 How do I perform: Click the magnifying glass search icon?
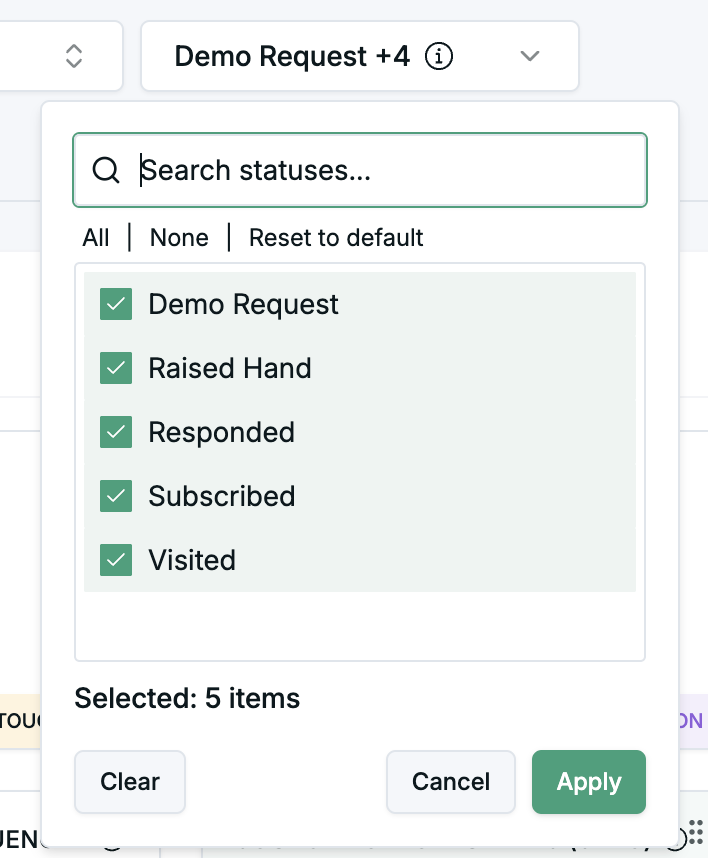pyautogui.click(x=106, y=170)
